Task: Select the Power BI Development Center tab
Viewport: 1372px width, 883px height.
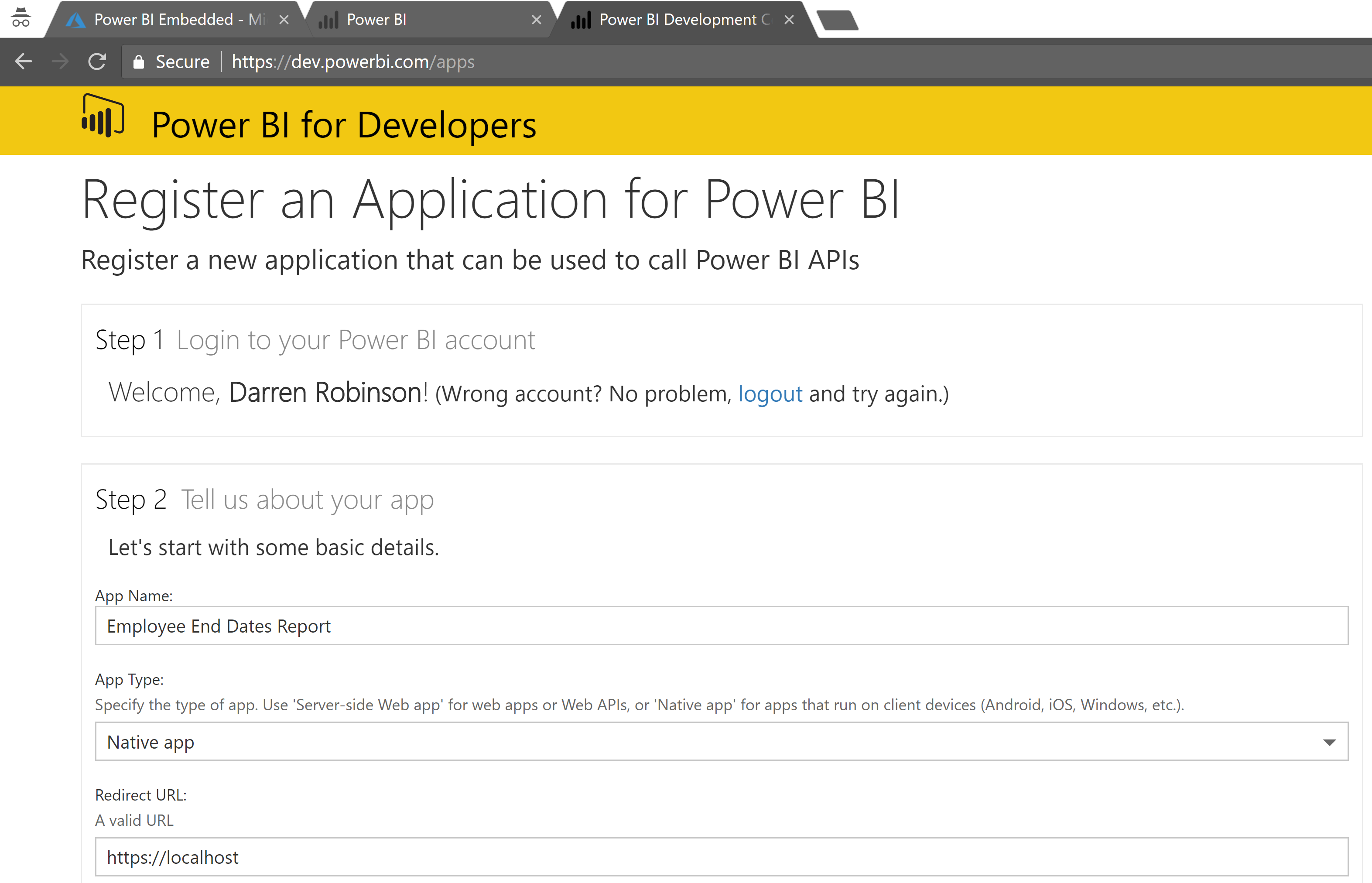Action: [x=677, y=20]
